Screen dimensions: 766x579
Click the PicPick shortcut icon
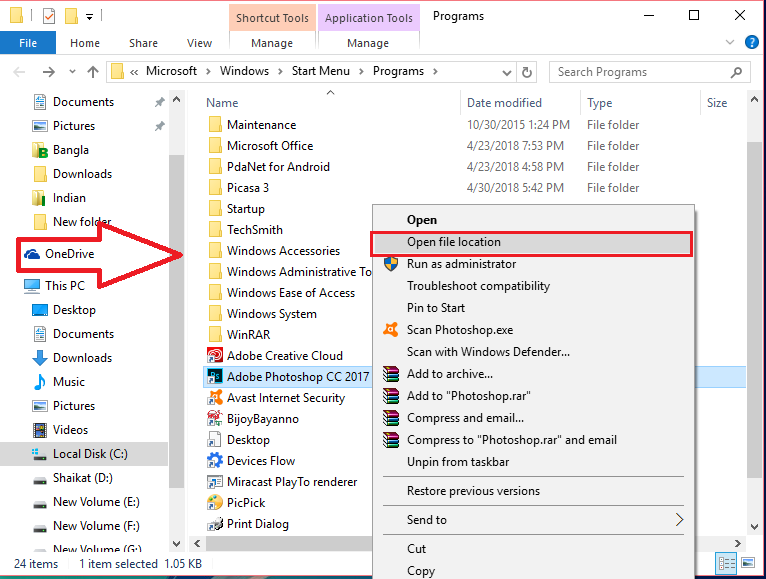click(215, 503)
